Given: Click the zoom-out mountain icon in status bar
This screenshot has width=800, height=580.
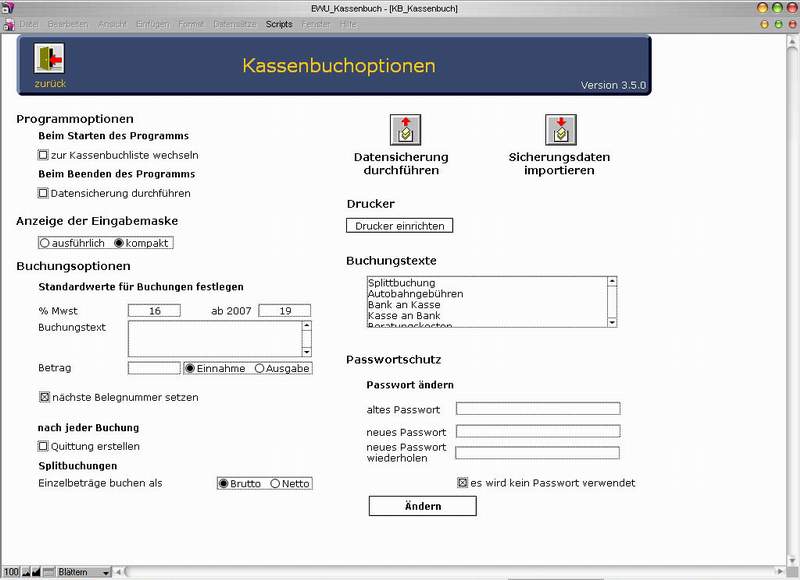Looking at the screenshot, I should point(26,572).
